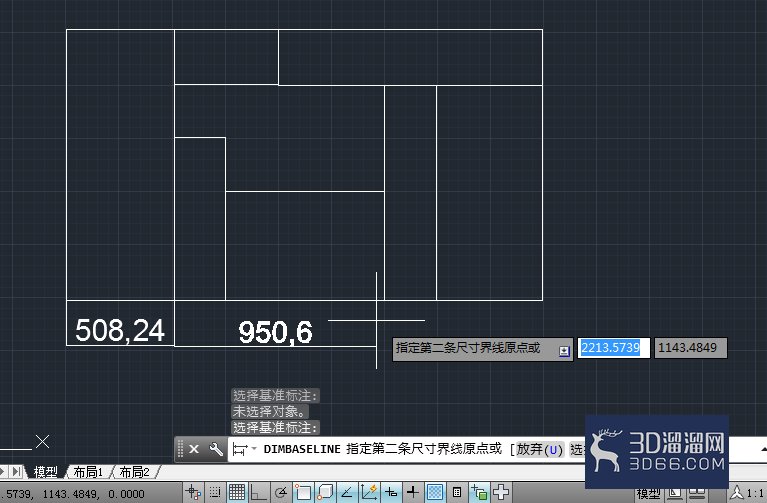Jump to the last layout tab with the arrow
The width and height of the screenshot is (767, 503).
tap(17, 472)
